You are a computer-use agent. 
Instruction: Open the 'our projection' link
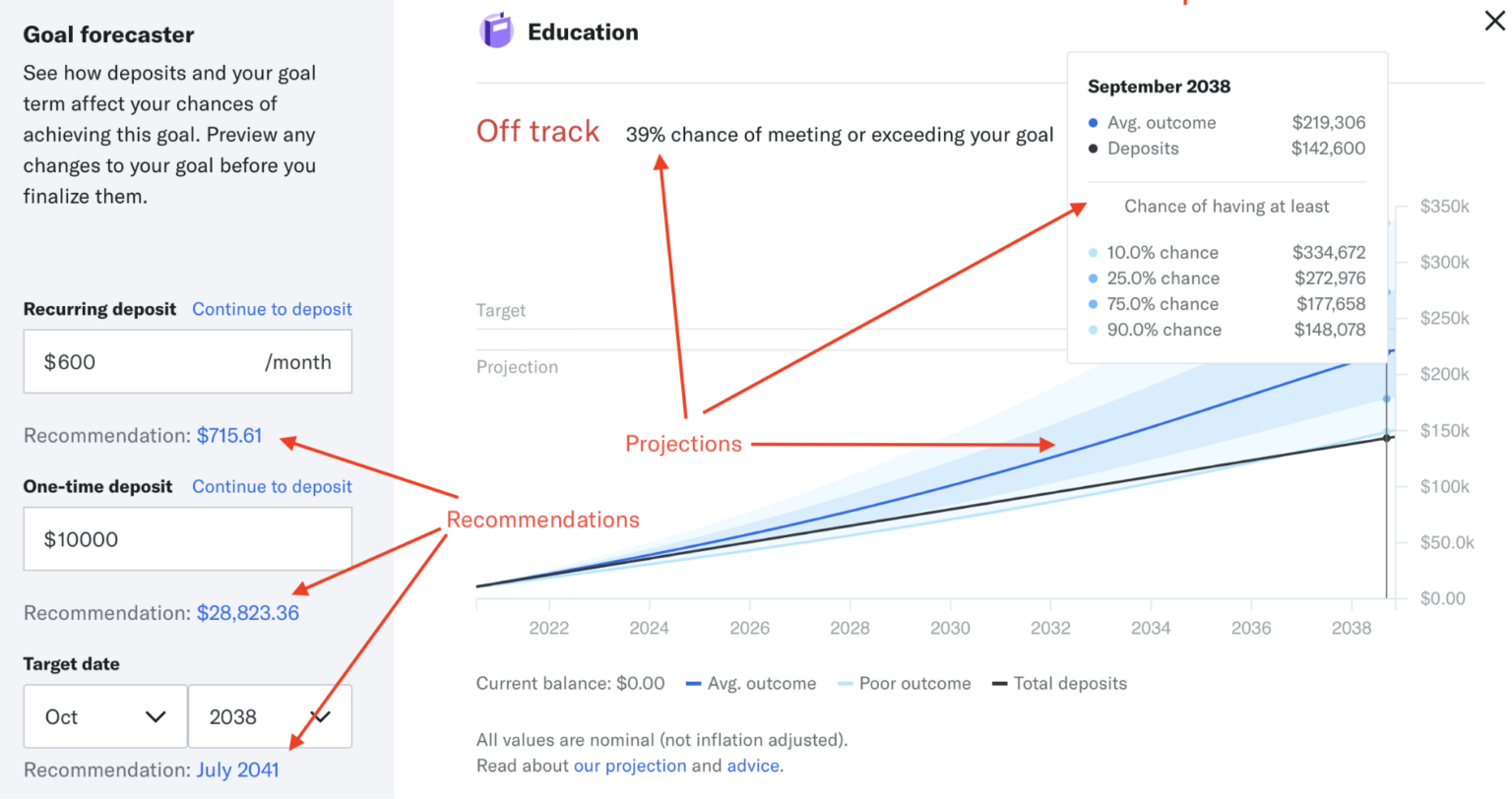(x=630, y=766)
